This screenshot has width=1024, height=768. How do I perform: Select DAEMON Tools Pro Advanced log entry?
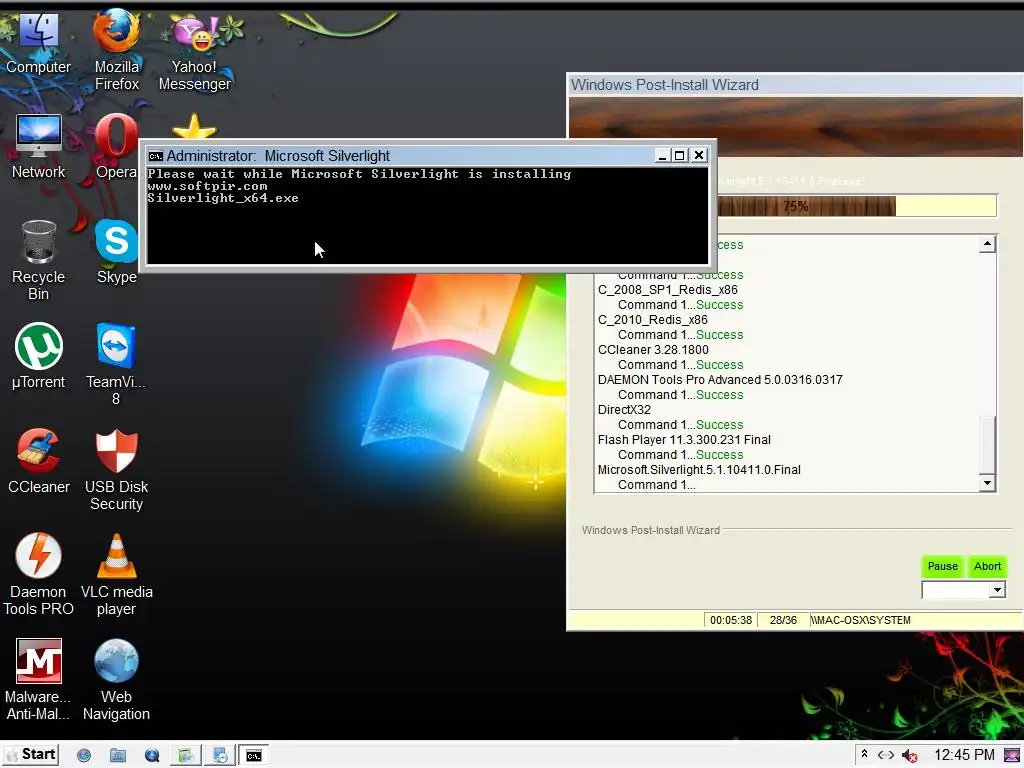click(720, 379)
